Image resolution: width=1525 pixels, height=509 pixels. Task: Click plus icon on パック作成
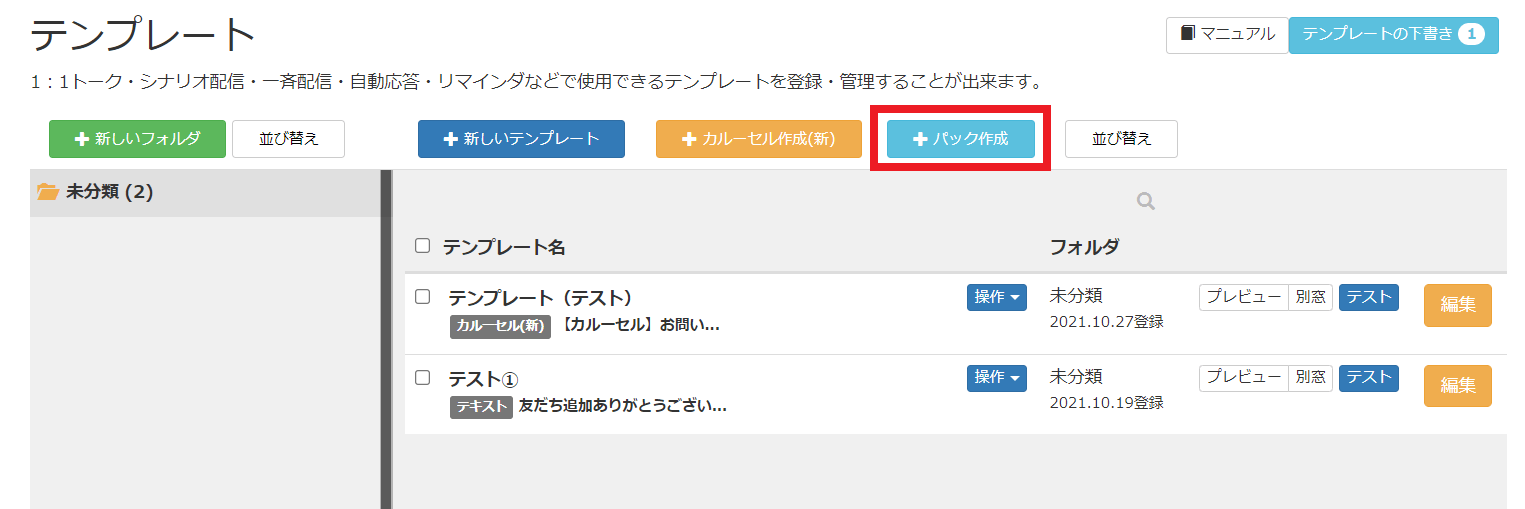[920, 139]
